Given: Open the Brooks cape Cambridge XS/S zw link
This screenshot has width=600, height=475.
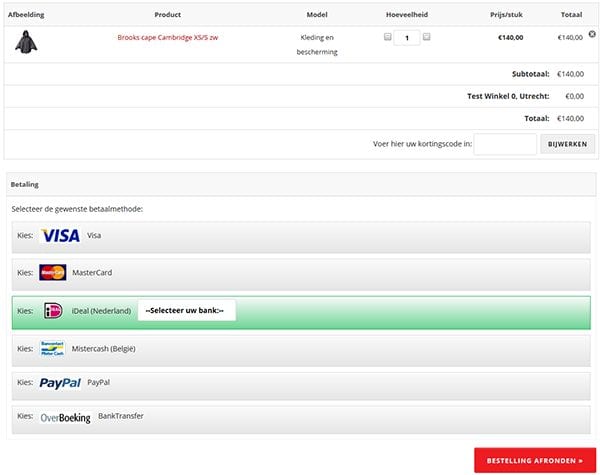Looking at the screenshot, I should pyautogui.click(x=168, y=38).
